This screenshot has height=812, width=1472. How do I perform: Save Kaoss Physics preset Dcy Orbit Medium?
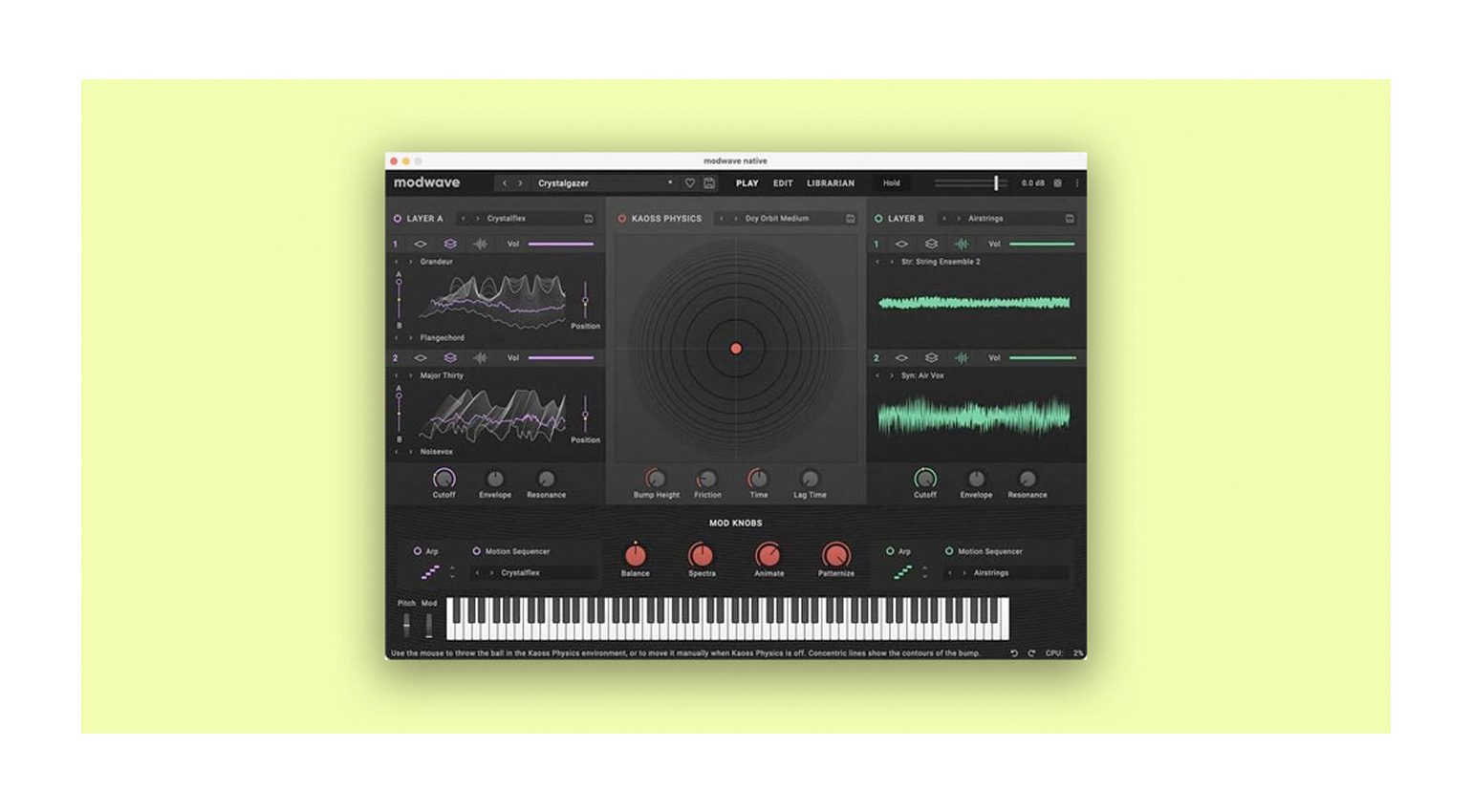851,219
